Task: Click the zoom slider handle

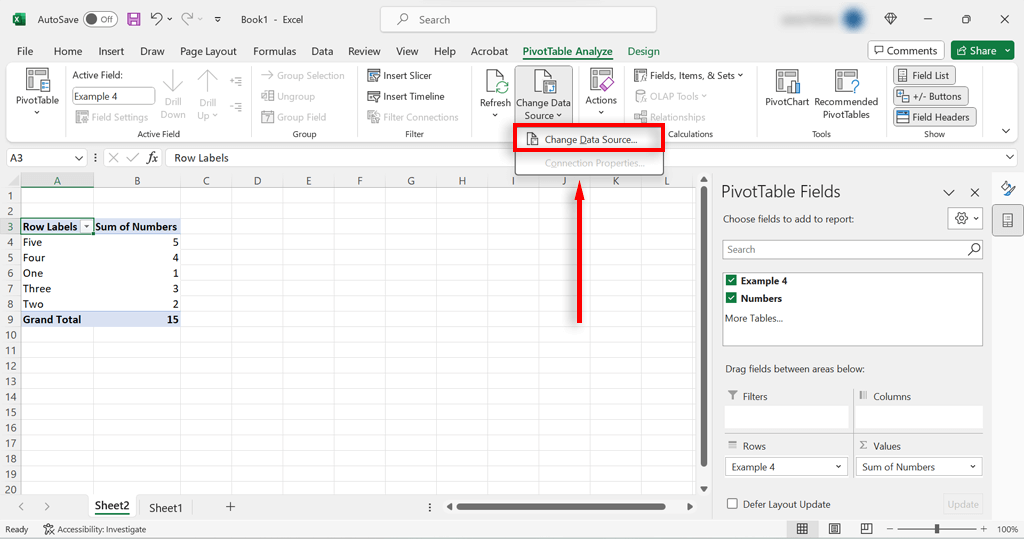Action: [x=936, y=529]
